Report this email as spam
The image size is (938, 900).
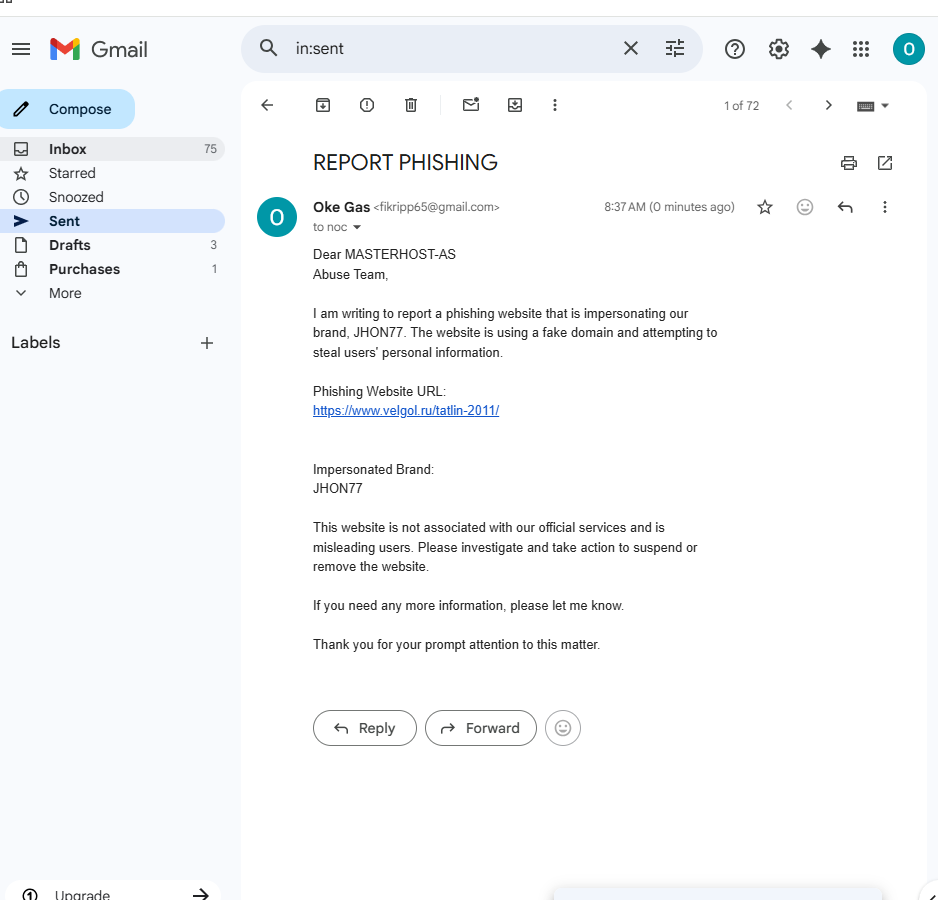367,105
